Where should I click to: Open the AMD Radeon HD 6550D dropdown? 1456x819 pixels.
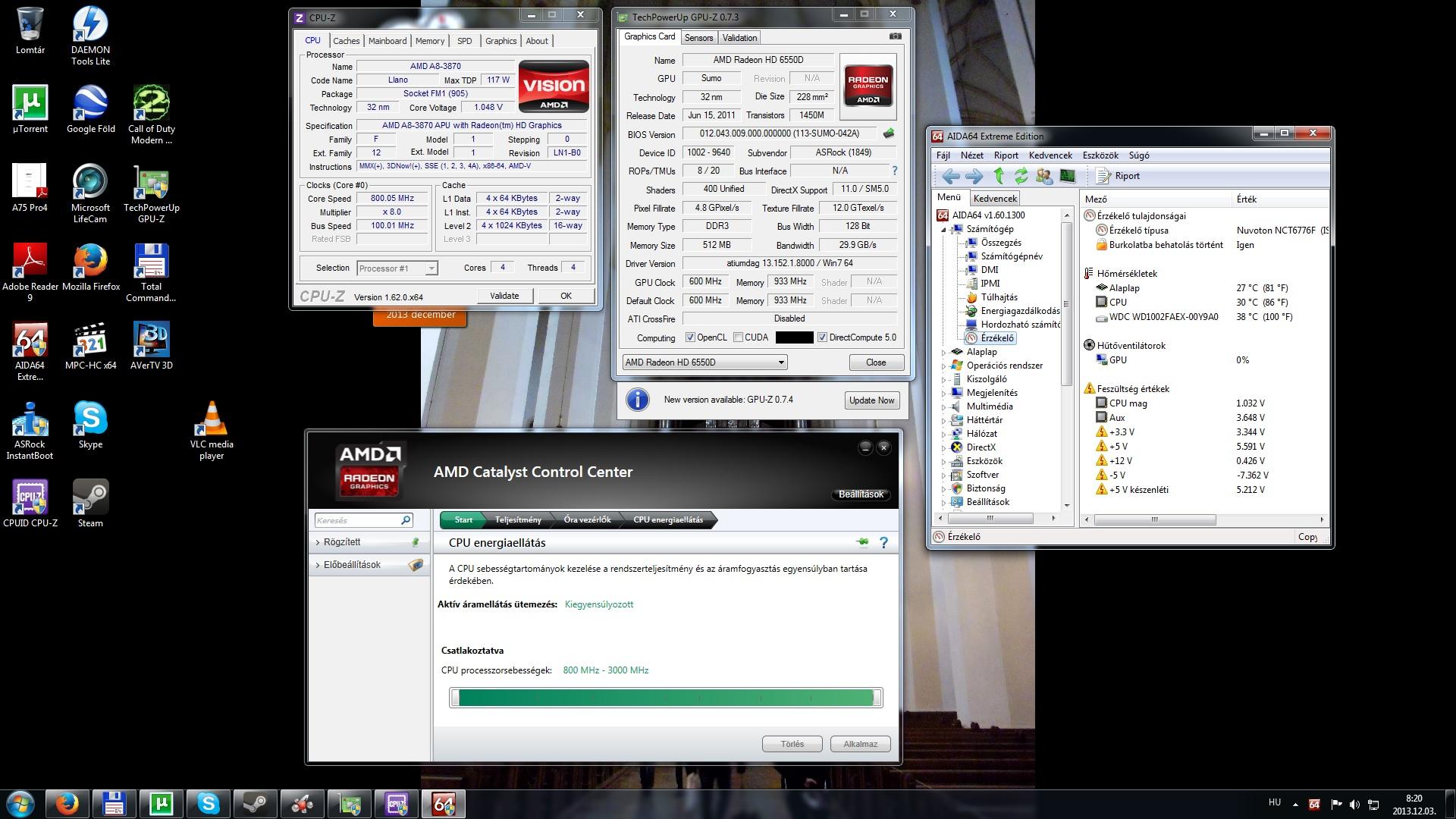click(x=704, y=362)
